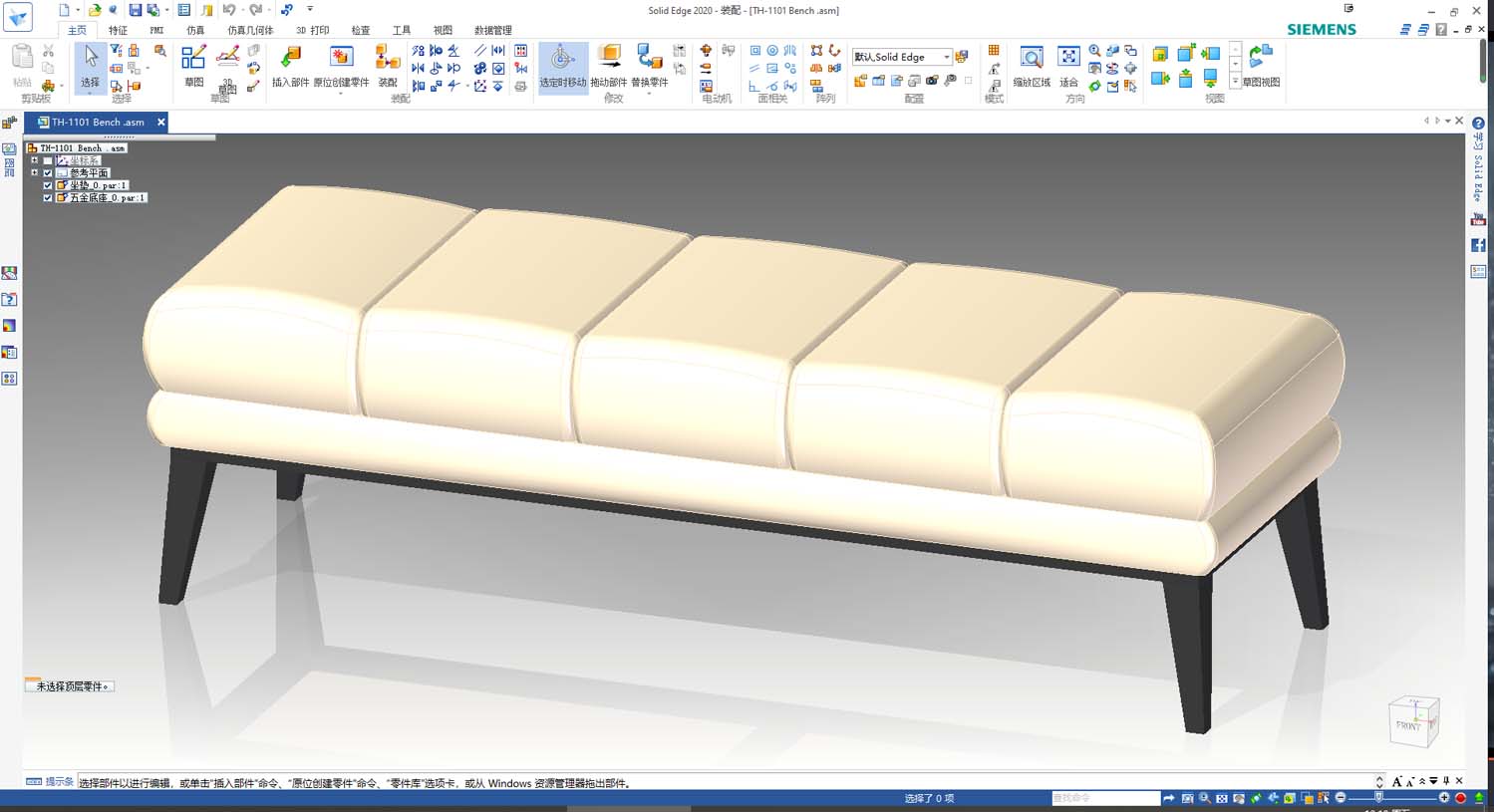The width and height of the screenshot is (1494, 812).
Task: Click the Open file folder icon
Action: coord(95,10)
